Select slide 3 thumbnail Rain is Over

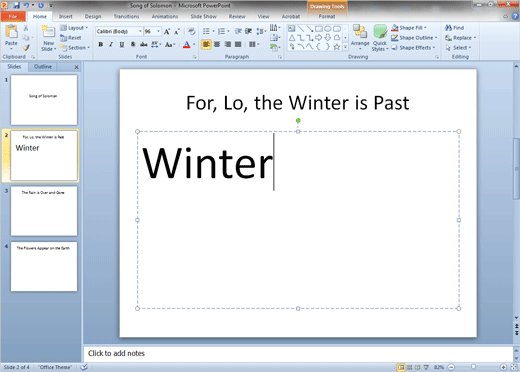pos(44,211)
